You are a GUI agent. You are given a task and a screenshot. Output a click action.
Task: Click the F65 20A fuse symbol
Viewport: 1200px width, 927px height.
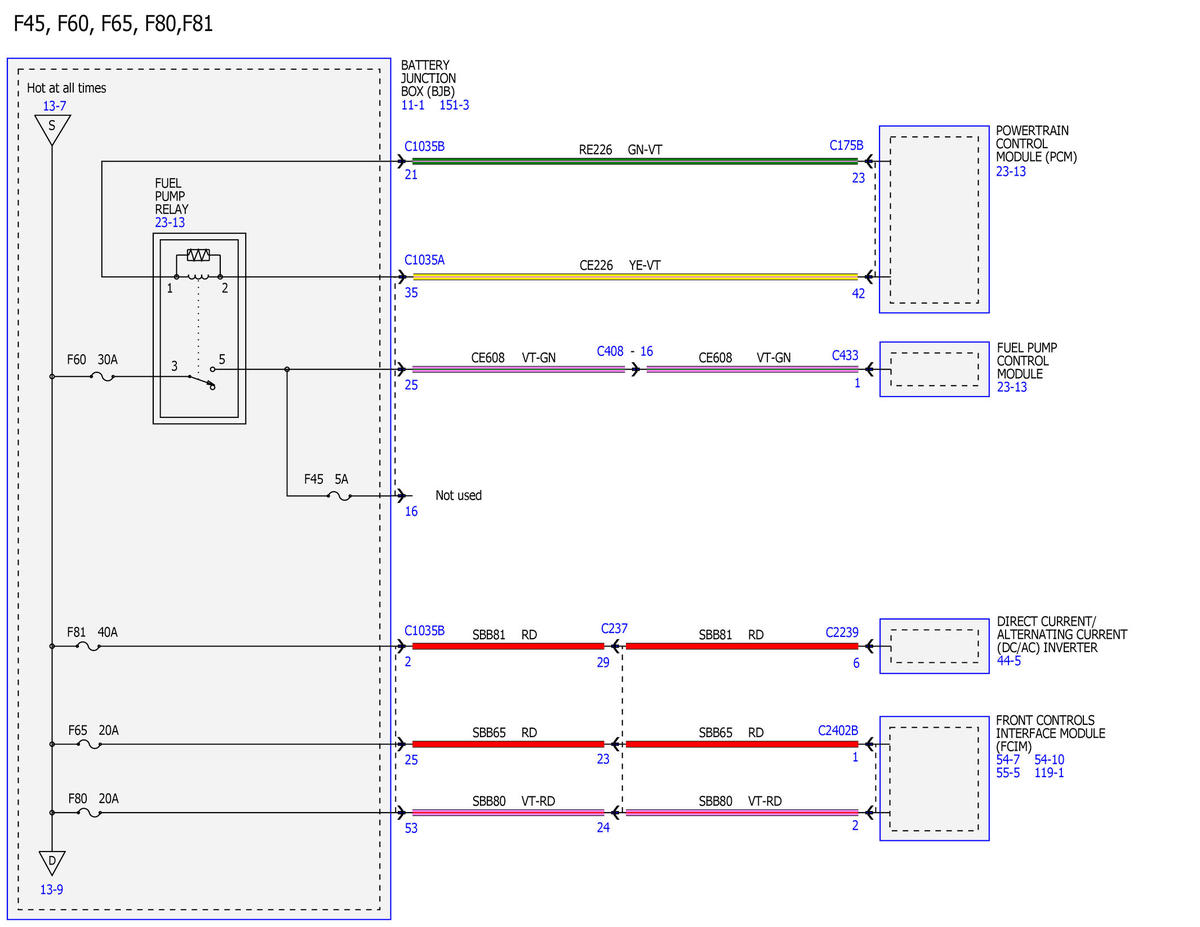coord(88,744)
